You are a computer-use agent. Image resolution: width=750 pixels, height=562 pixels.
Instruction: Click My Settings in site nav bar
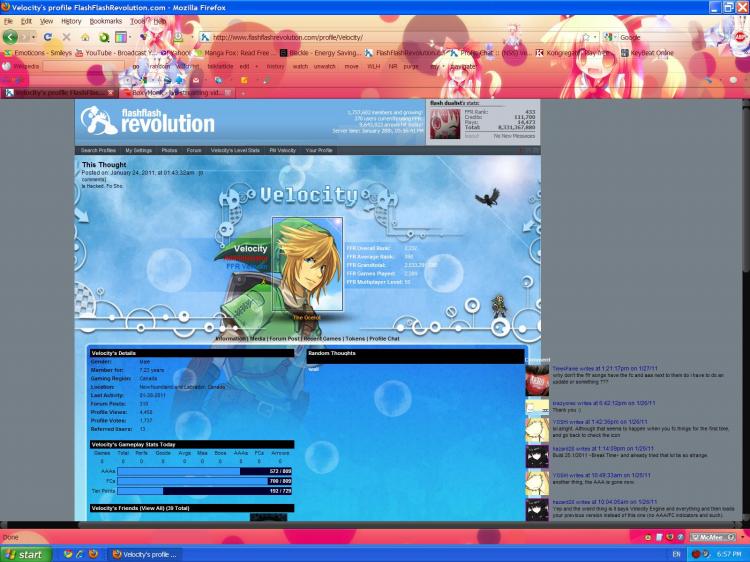(x=139, y=150)
